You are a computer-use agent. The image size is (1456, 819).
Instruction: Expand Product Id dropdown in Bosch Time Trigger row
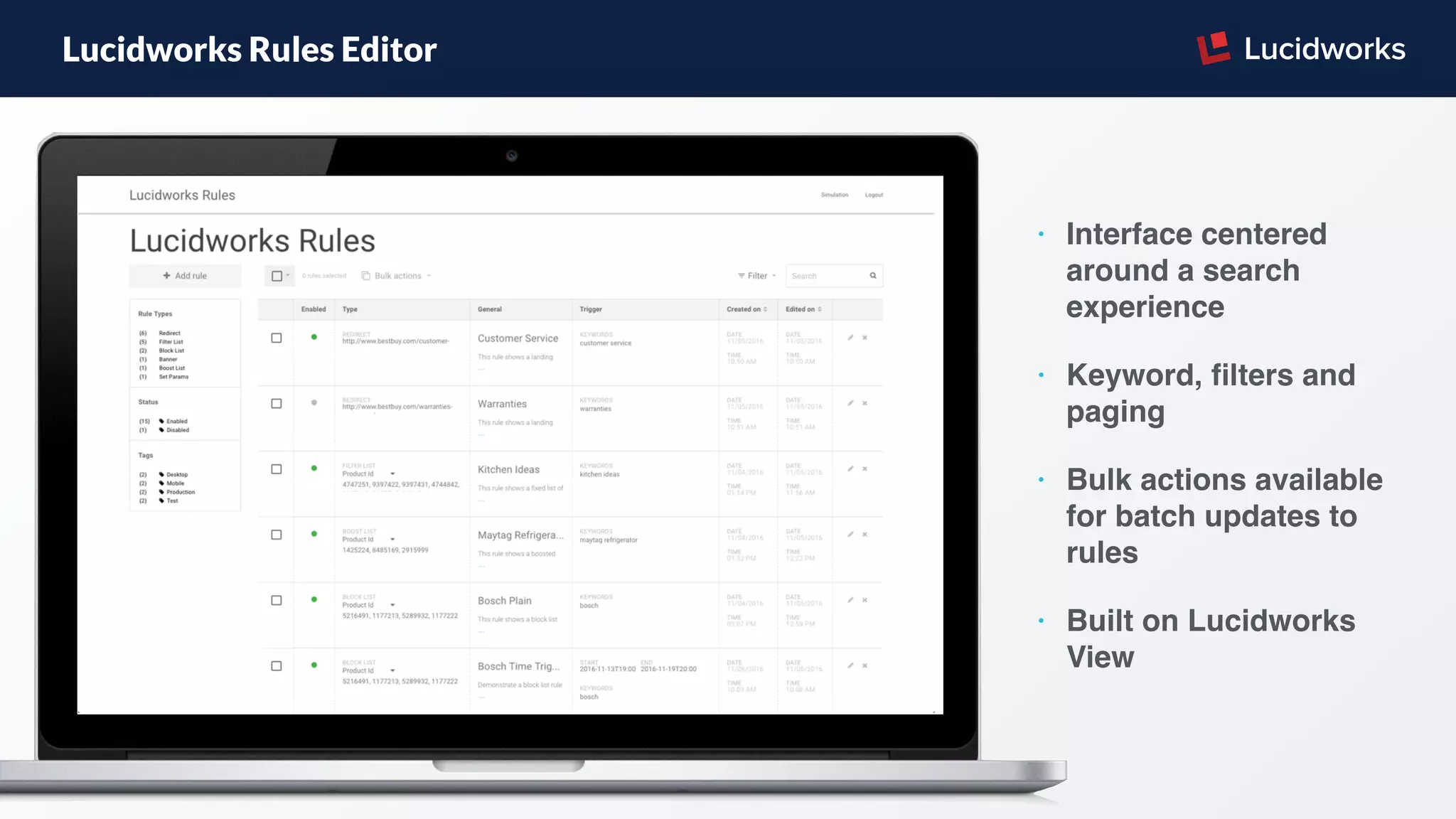click(x=392, y=670)
